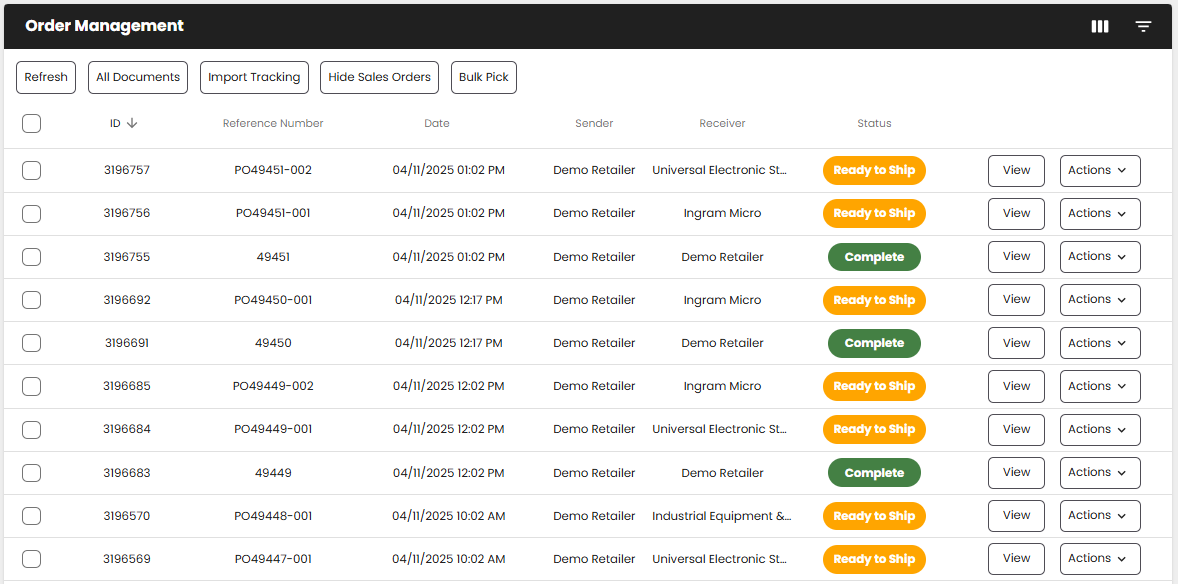Check the box for order 3196757

[x=31, y=170]
